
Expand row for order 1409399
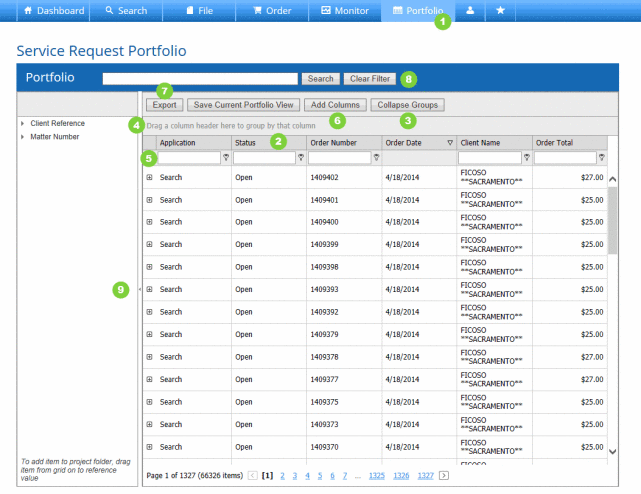click(x=150, y=244)
